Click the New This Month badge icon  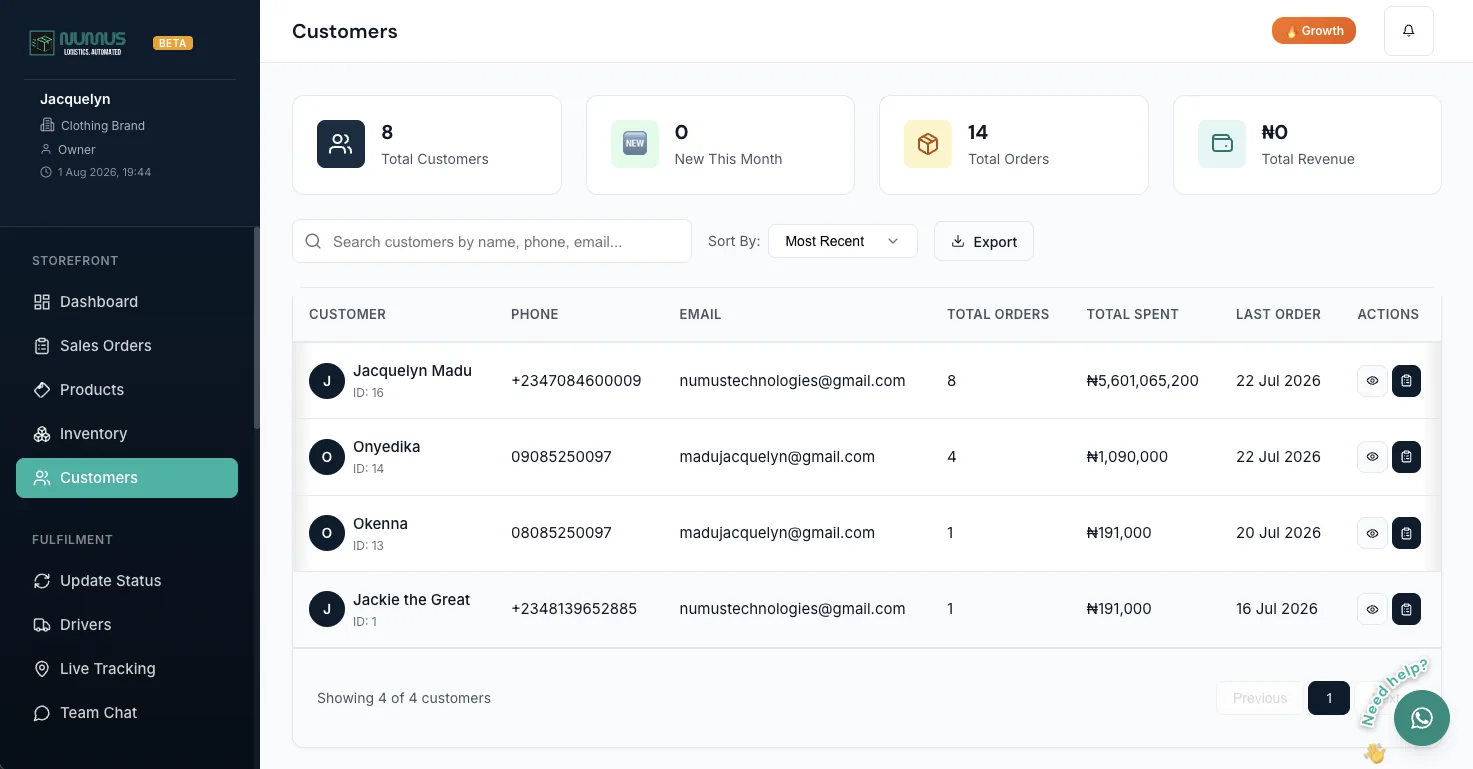[x=635, y=144]
